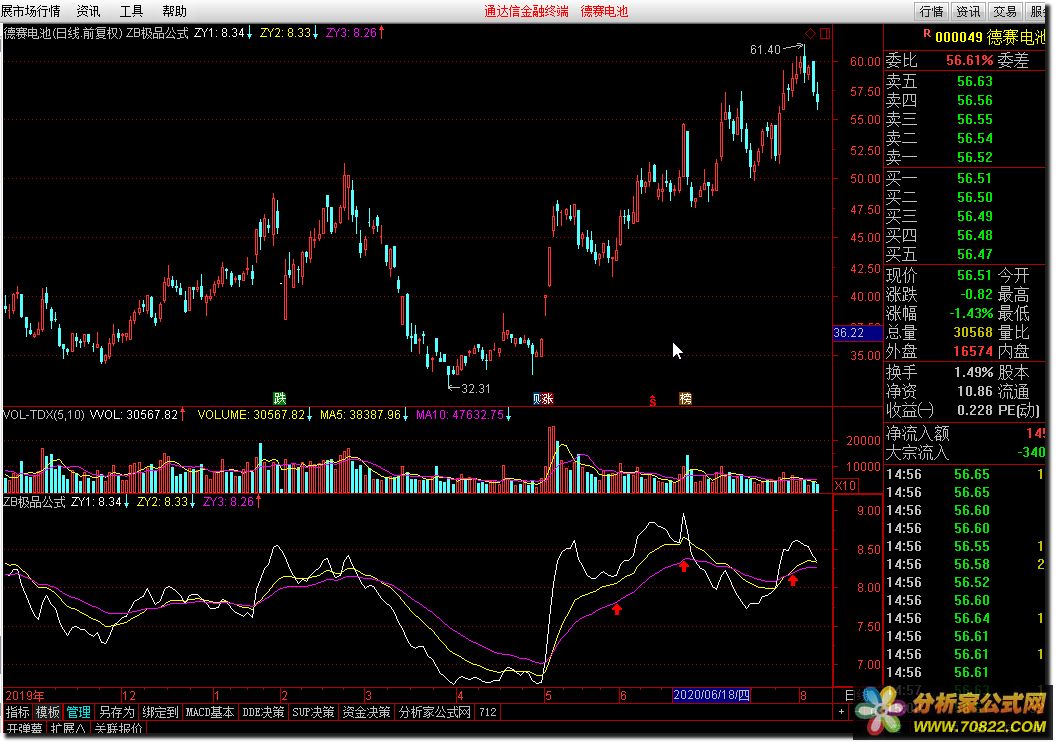Open the MACD基本 template tab
The width and height of the screenshot is (1055, 742).
[x=210, y=712]
